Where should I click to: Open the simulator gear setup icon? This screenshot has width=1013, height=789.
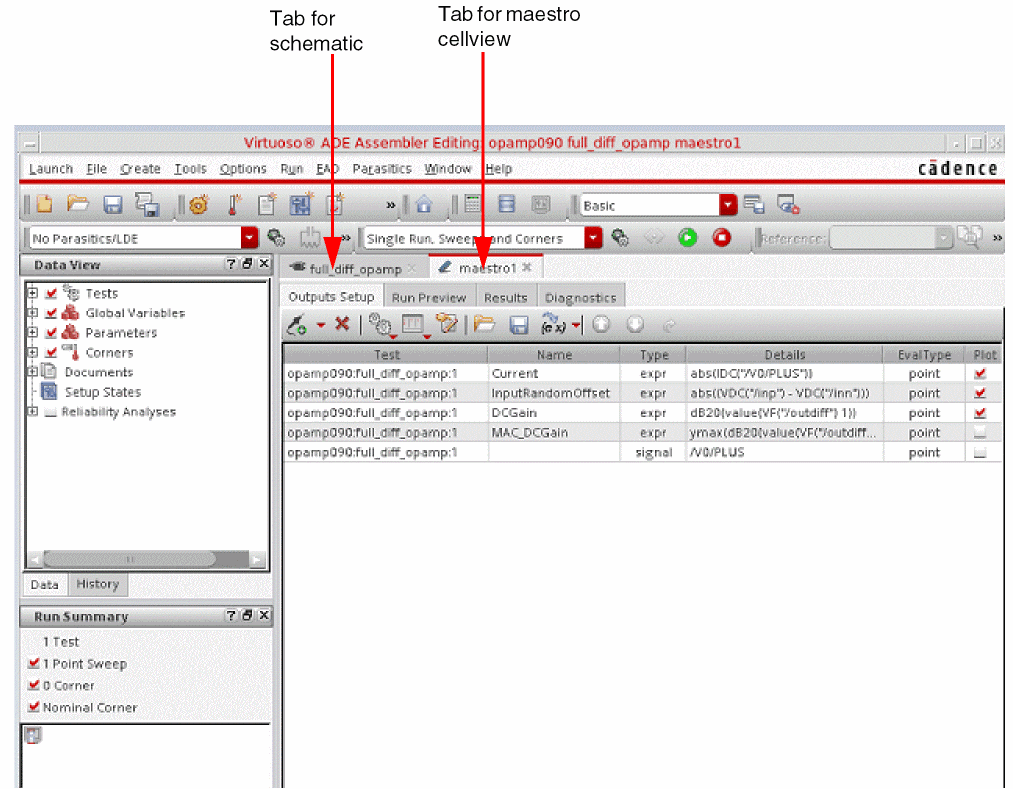click(198, 205)
